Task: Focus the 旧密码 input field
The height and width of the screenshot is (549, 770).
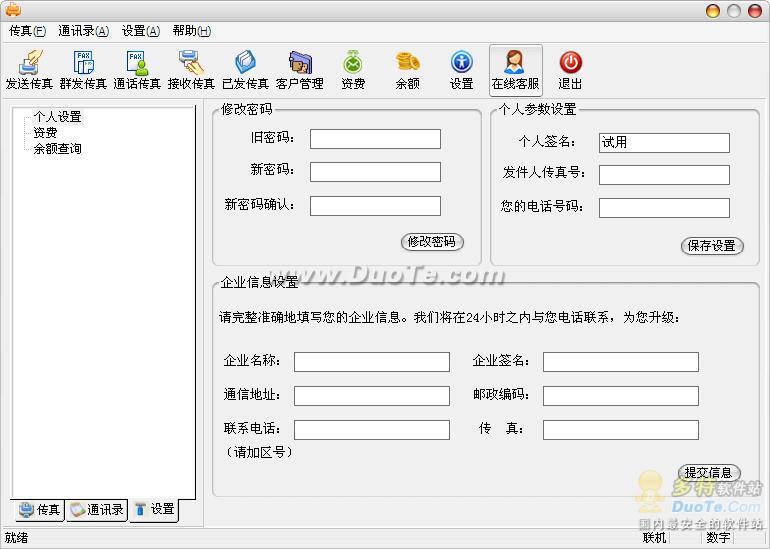Action: pyautogui.click(x=375, y=139)
